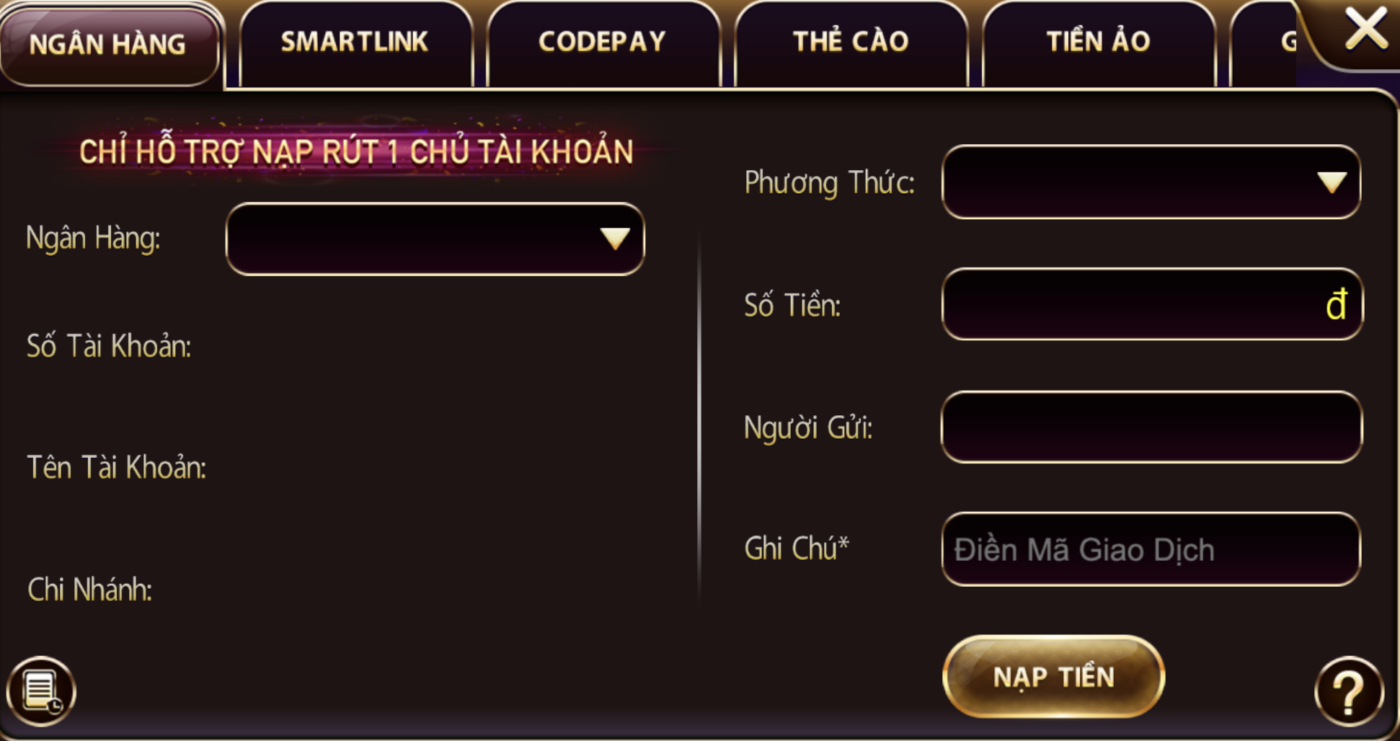Switch to the CODEPAY tab
Screen dimensions: 1400x741
[602, 41]
